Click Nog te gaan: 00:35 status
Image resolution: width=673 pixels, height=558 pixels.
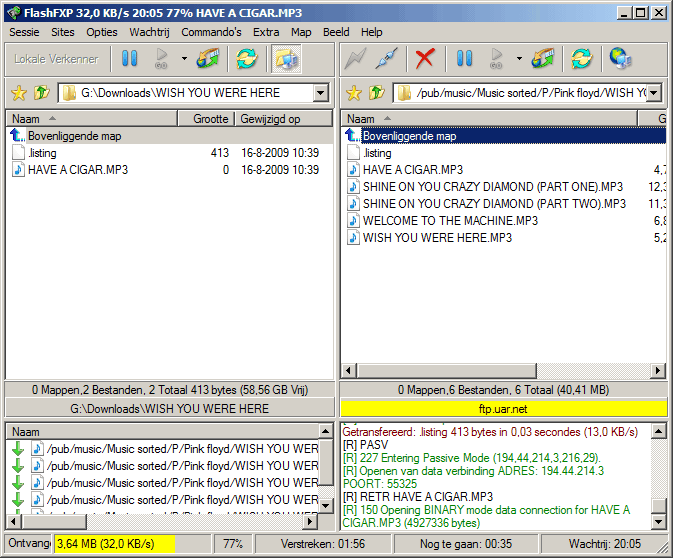click(x=466, y=544)
